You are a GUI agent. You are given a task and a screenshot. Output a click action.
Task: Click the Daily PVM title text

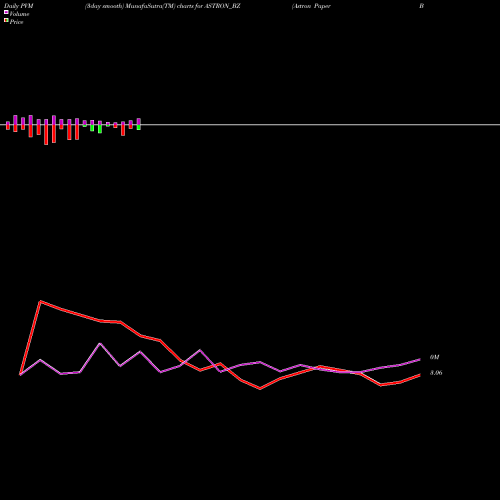[x=19, y=6]
